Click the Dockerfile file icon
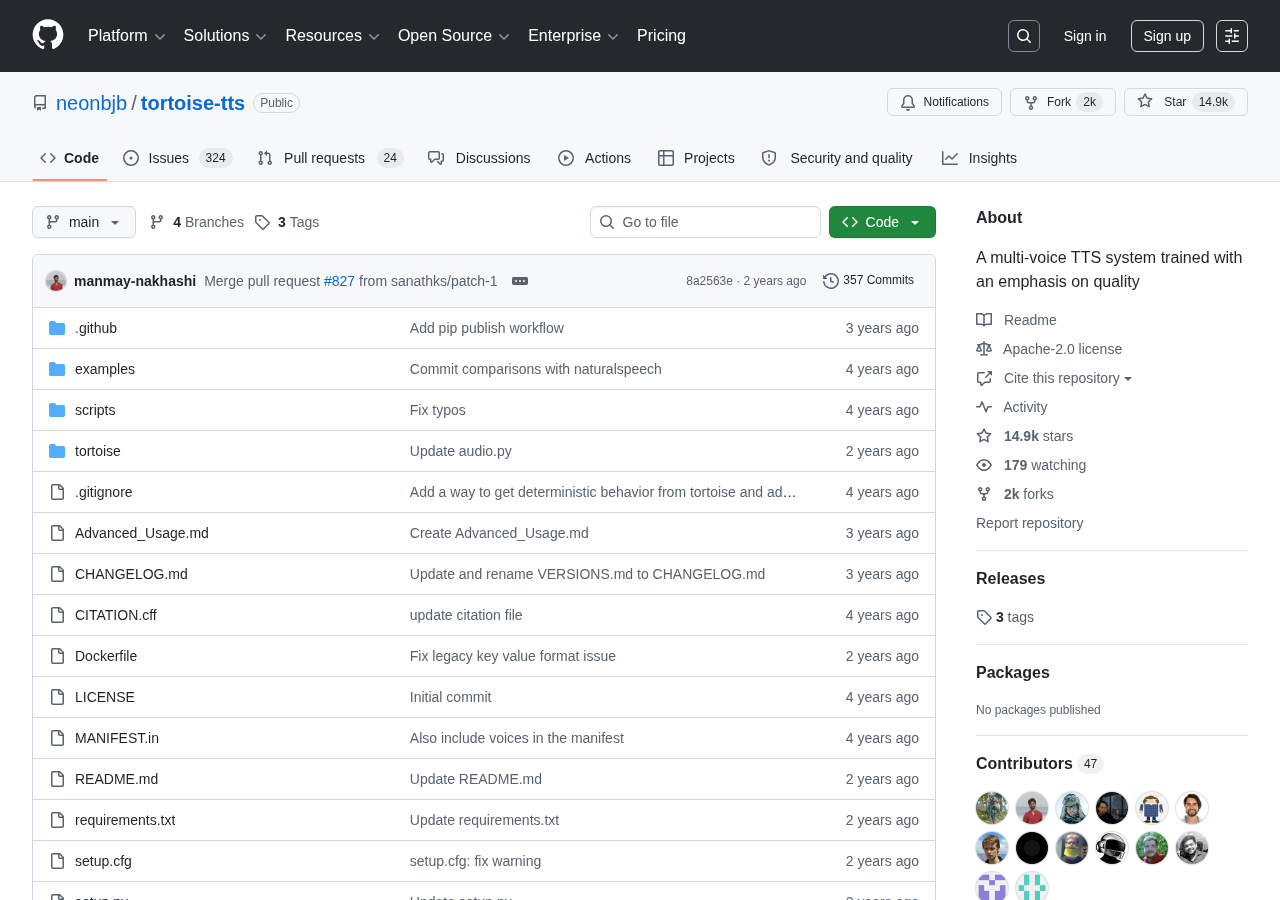Image resolution: width=1280 pixels, height=900 pixels. click(x=57, y=656)
